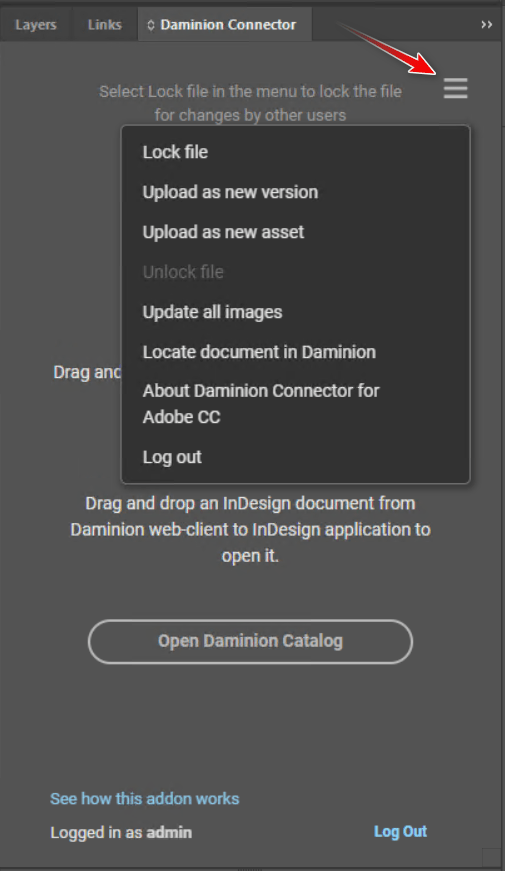Open the See how this addon works link
This screenshot has width=505, height=871.
pyautogui.click(x=144, y=799)
